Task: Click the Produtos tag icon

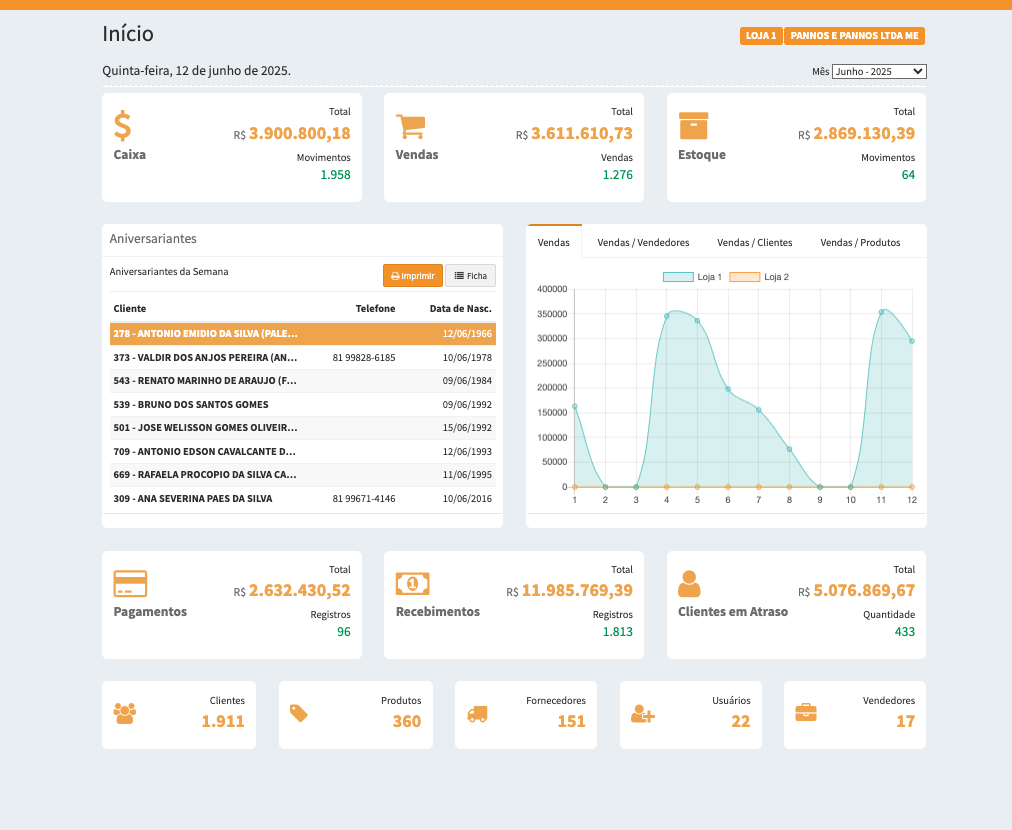Action: pyautogui.click(x=298, y=713)
